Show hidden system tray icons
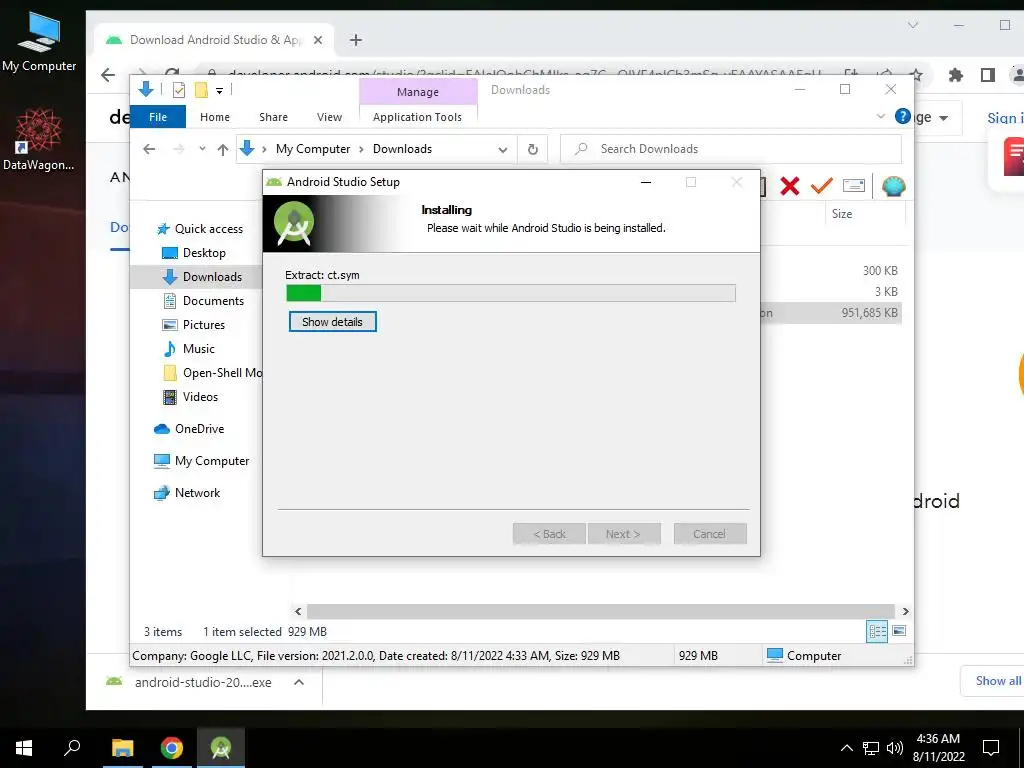The width and height of the screenshot is (1024, 768). (x=846, y=748)
